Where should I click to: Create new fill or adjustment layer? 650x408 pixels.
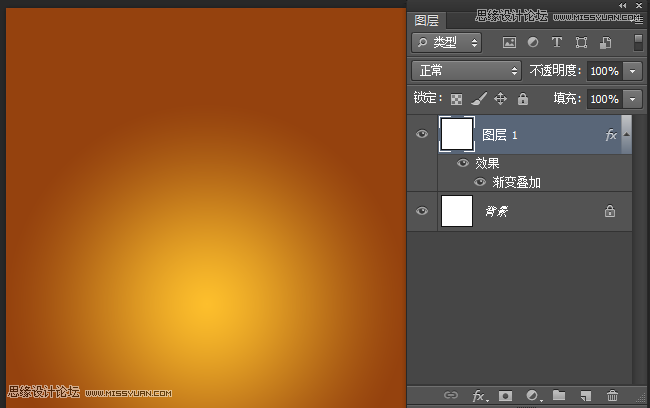point(534,396)
